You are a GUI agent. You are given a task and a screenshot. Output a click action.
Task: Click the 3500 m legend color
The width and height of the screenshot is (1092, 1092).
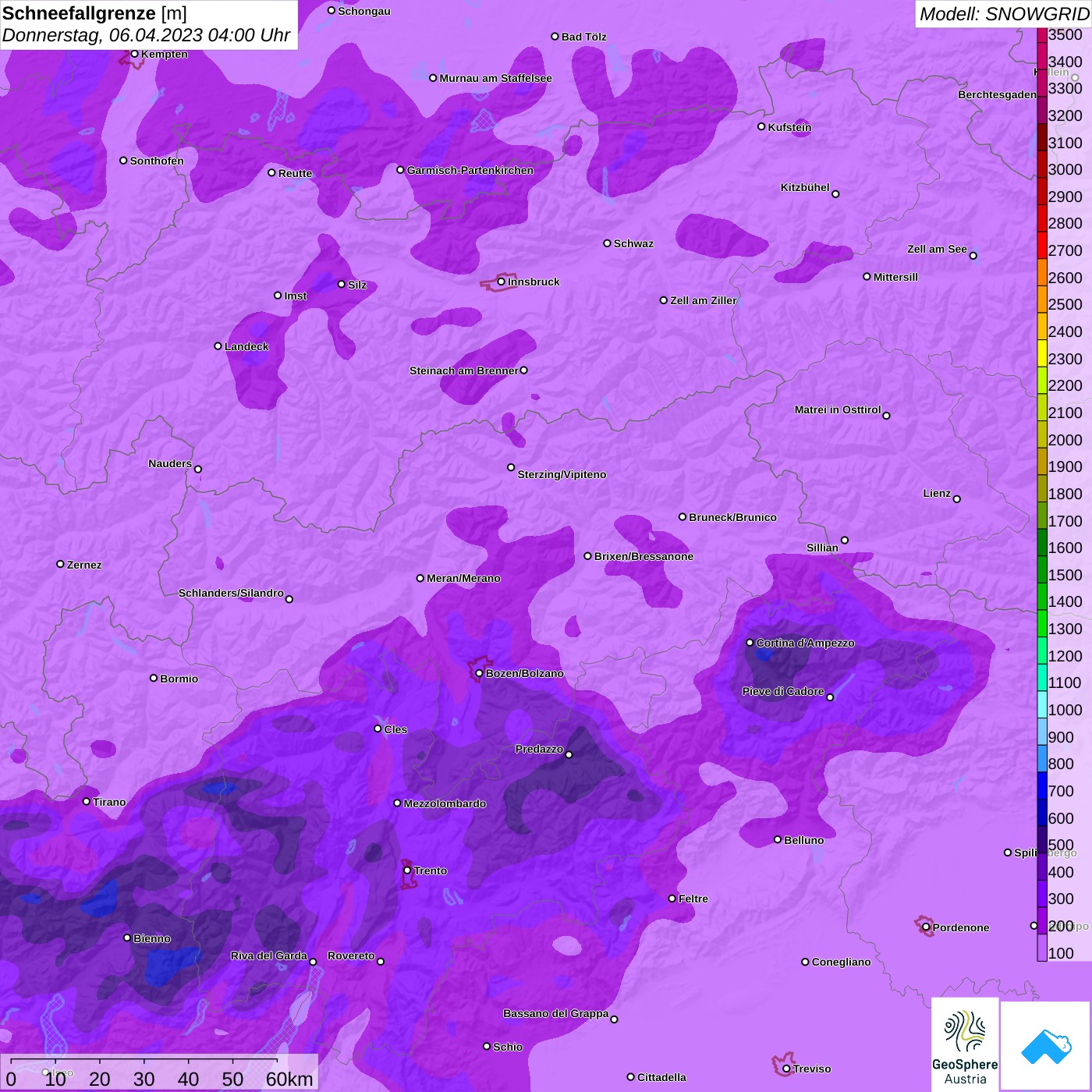(x=1042, y=34)
